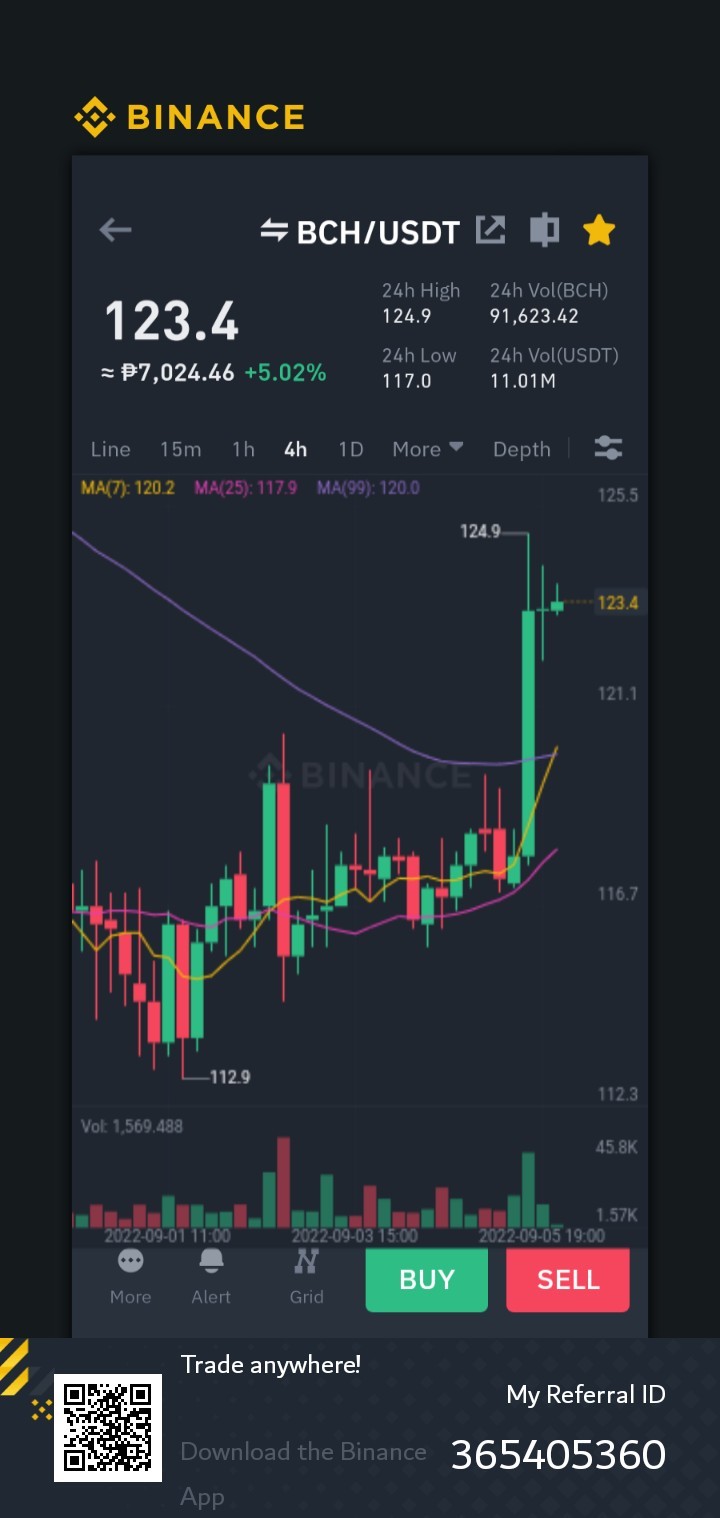This screenshot has height=1518, width=720.
Task: Open the share external link icon
Action: (490, 230)
